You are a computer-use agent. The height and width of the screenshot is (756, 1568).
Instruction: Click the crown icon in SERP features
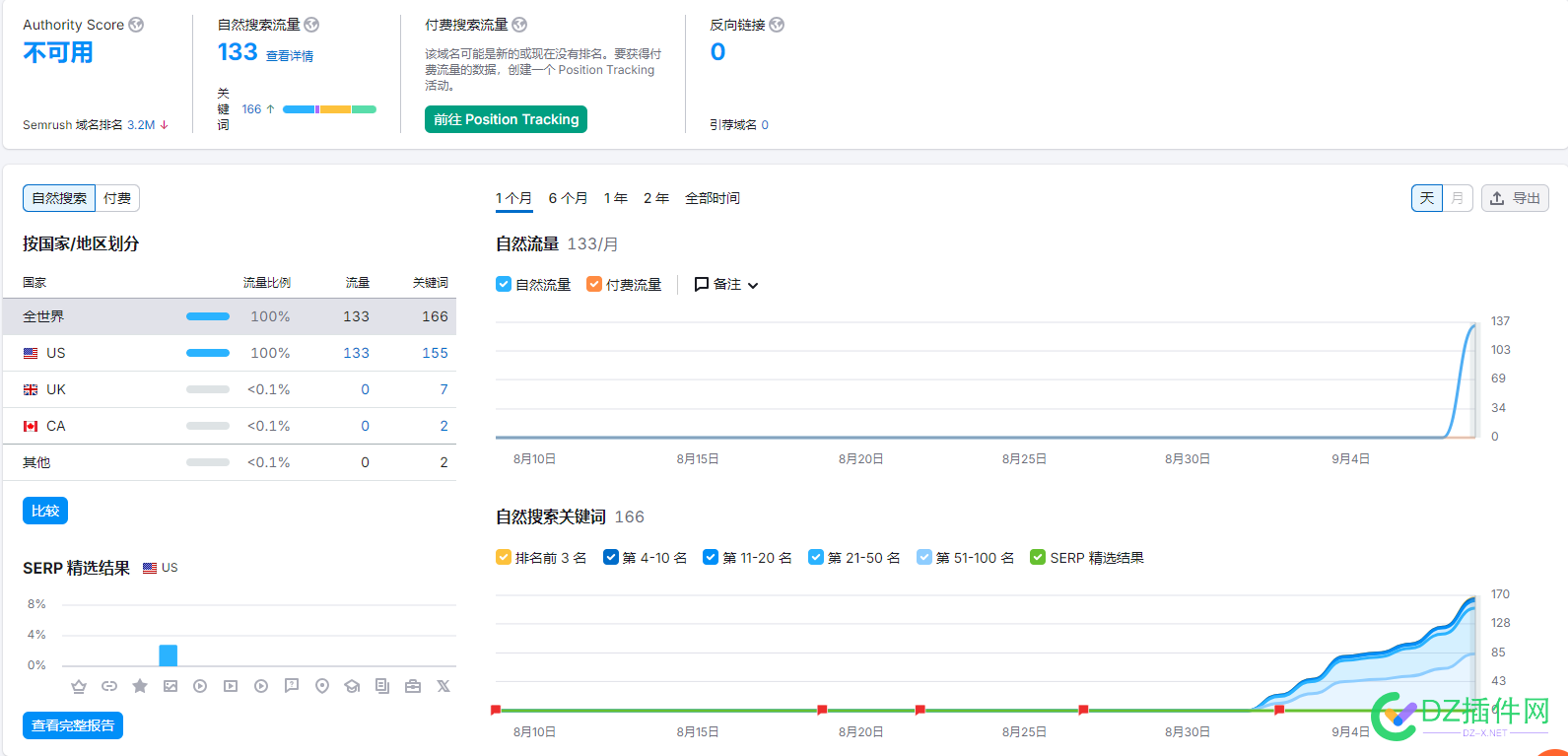(79, 686)
